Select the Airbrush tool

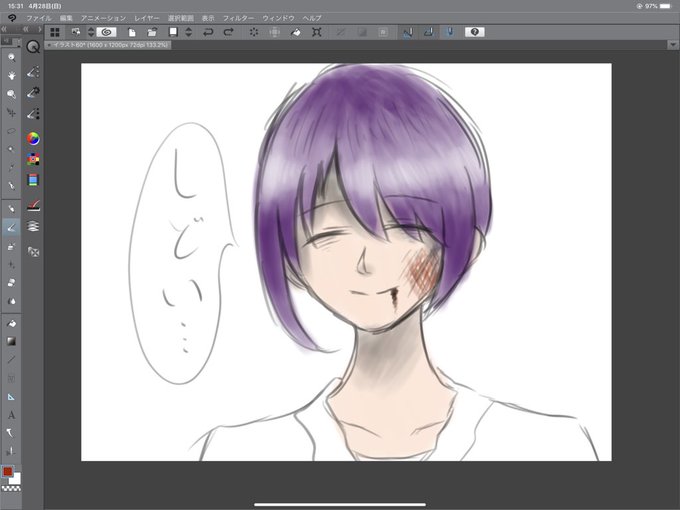[11, 246]
